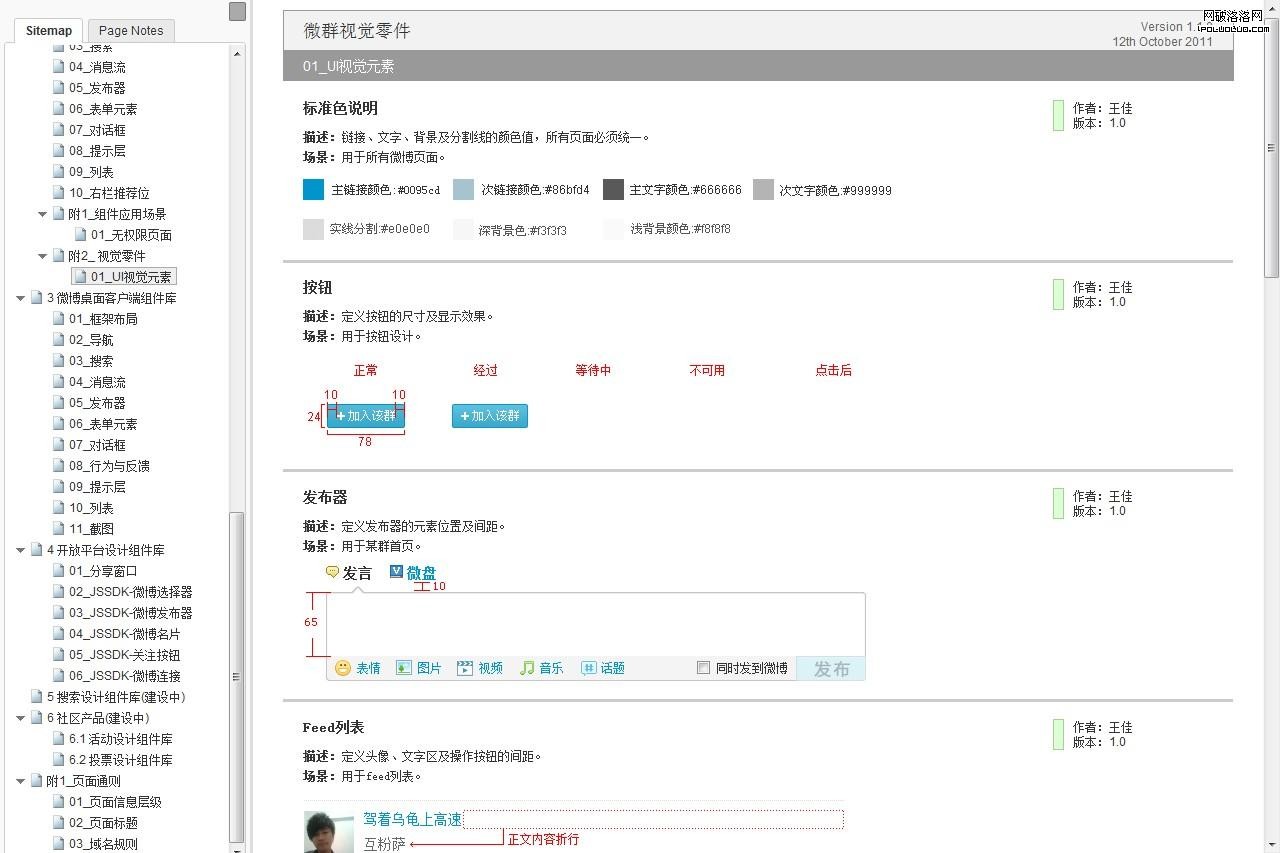Click inside the publisher text input box
Image resolution: width=1280 pixels, height=853 pixels.
pos(595,624)
